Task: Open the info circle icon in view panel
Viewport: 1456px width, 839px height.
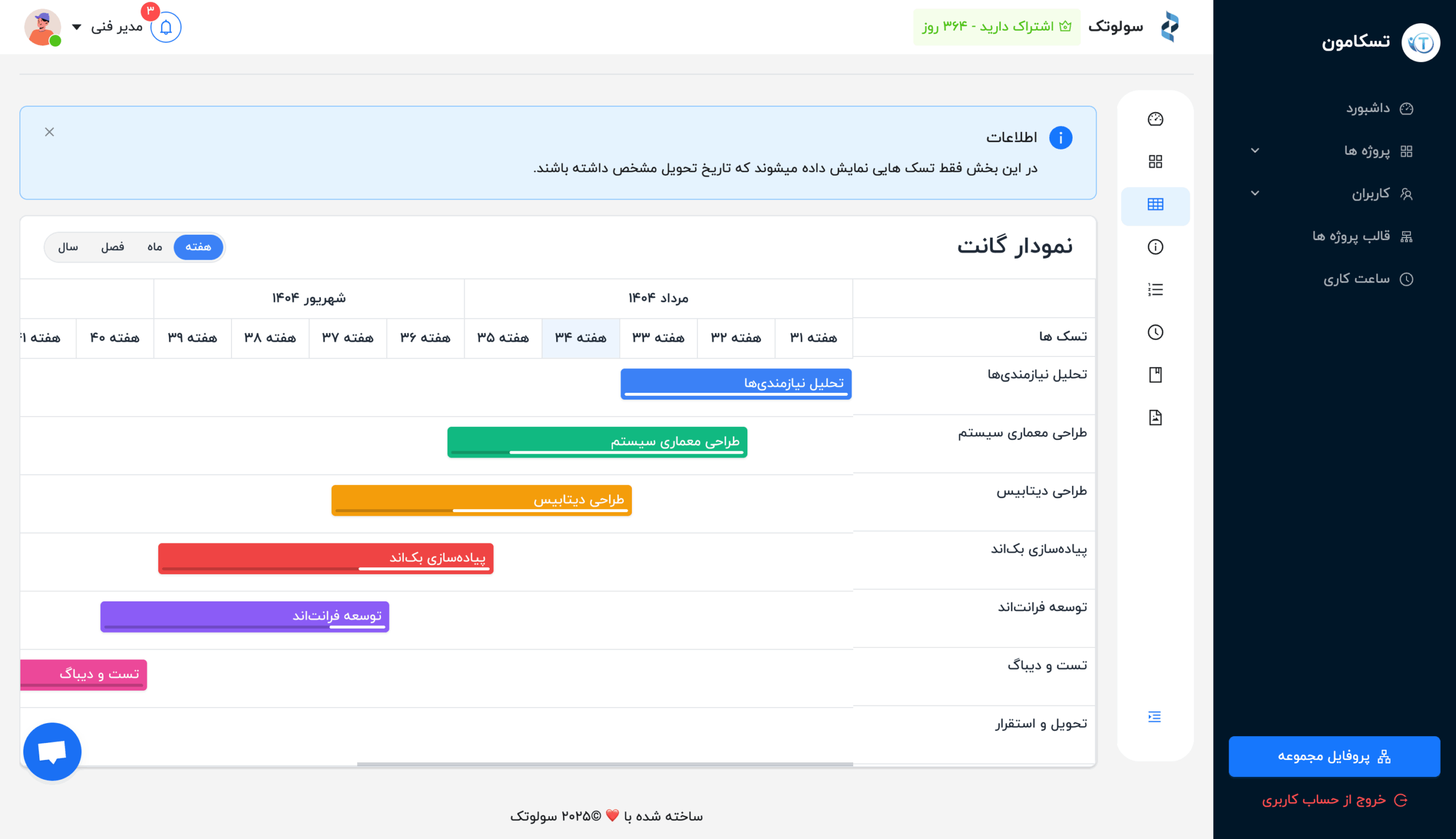Action: tap(1156, 247)
